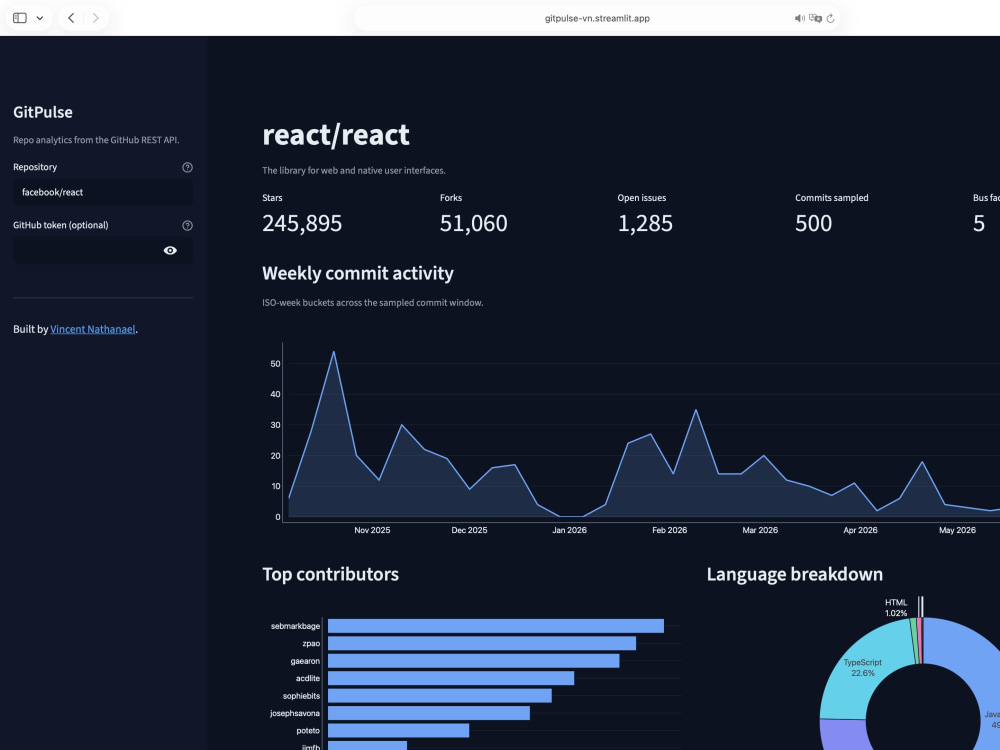This screenshot has width=1000, height=750.
Task: Click the Commits sampled value 500
Action: coord(814,223)
